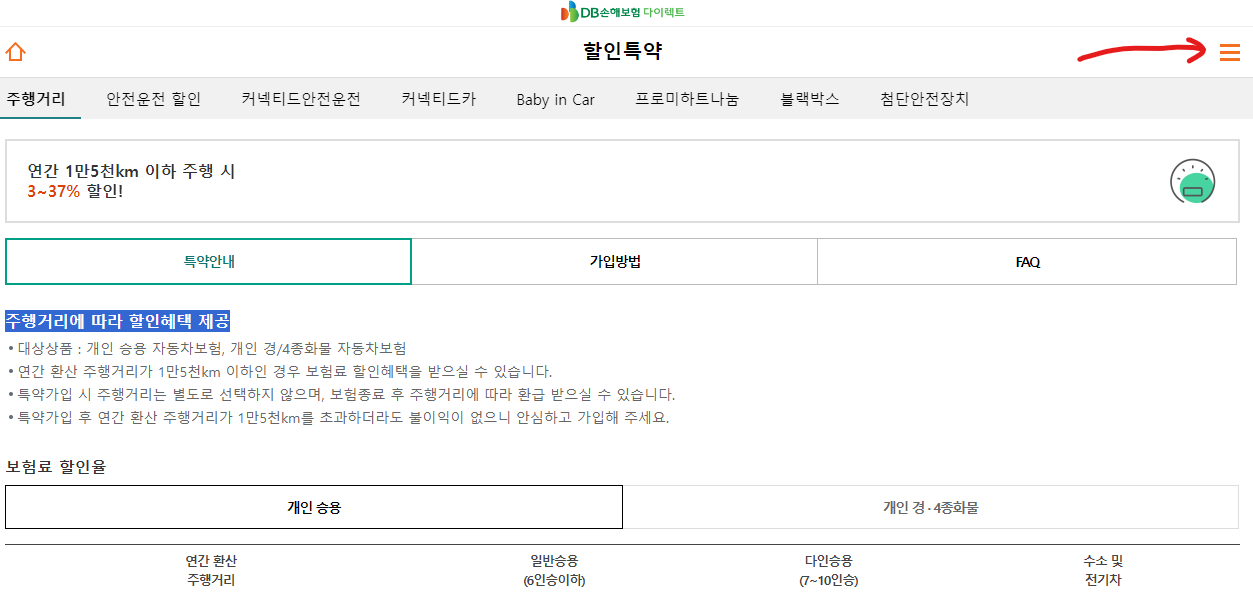
Task: Select the 특약안내 section tab
Action: [x=208, y=262]
